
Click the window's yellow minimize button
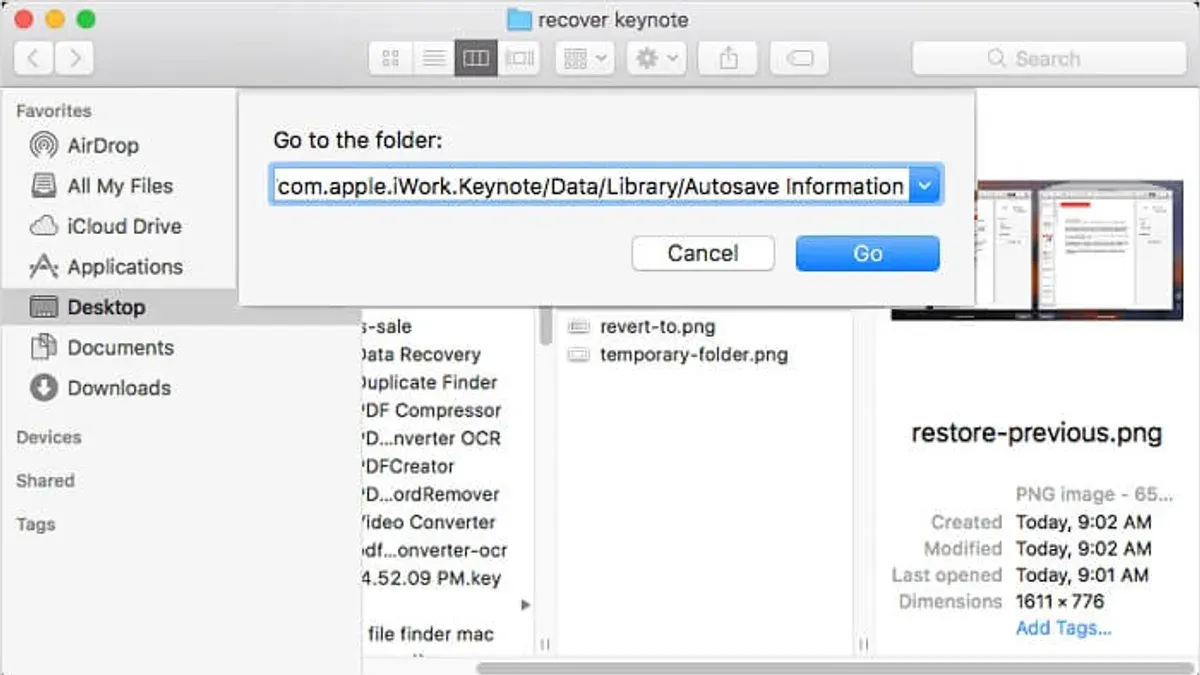point(56,19)
